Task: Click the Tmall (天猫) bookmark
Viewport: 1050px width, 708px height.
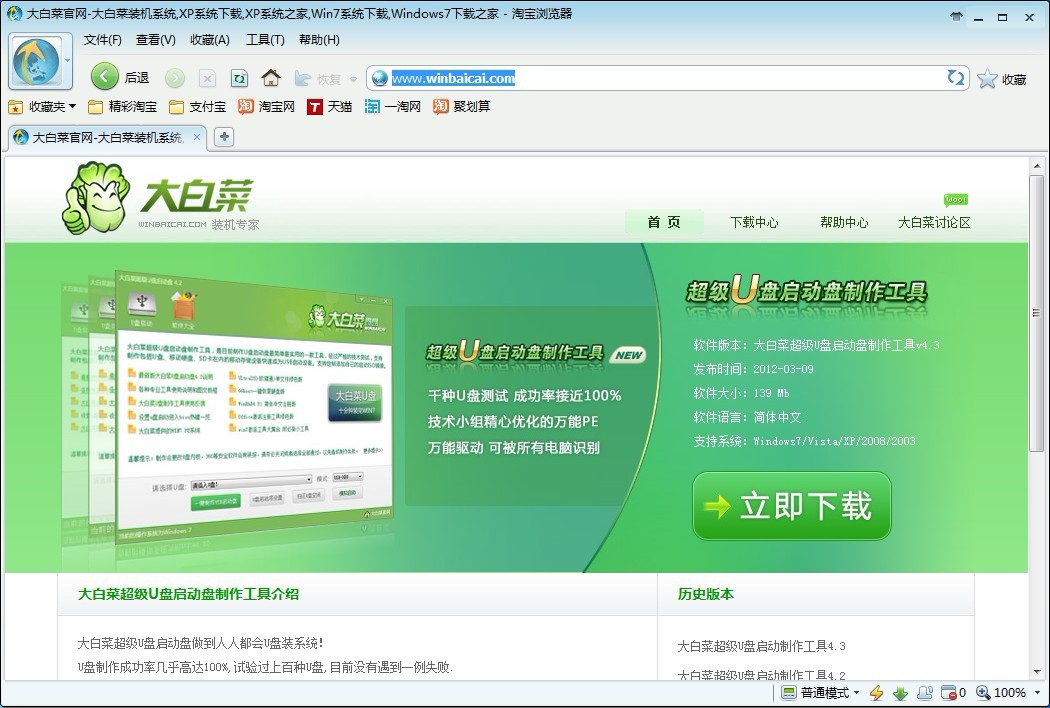Action: (330, 107)
